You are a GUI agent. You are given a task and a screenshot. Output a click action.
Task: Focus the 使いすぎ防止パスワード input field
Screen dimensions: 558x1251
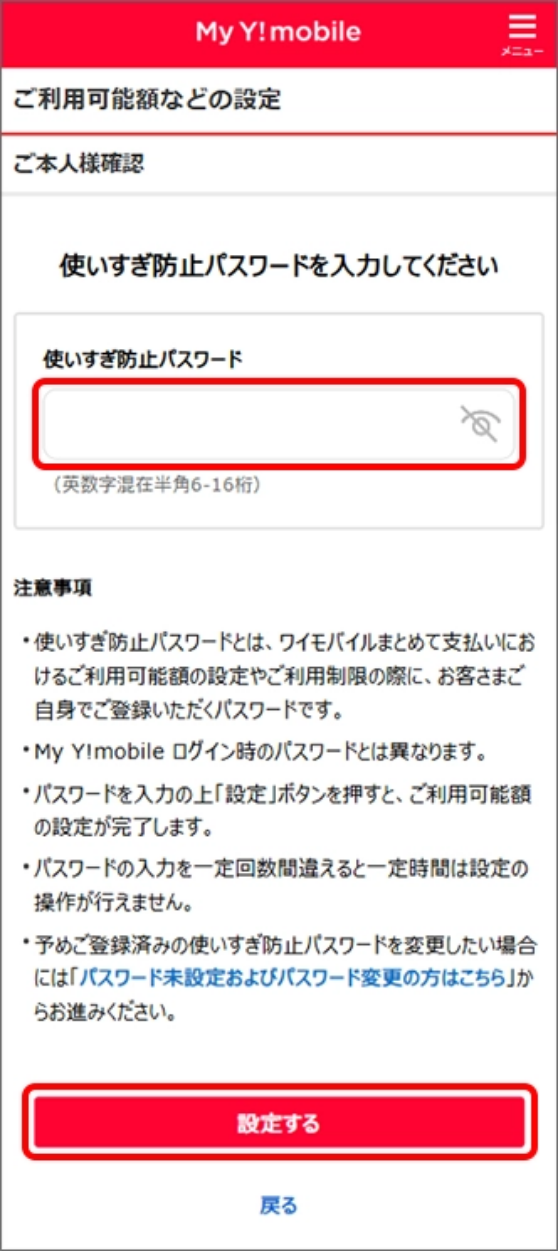click(x=279, y=424)
